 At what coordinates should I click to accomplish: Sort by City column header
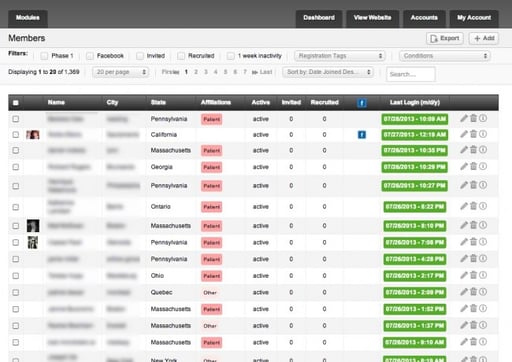click(x=112, y=102)
